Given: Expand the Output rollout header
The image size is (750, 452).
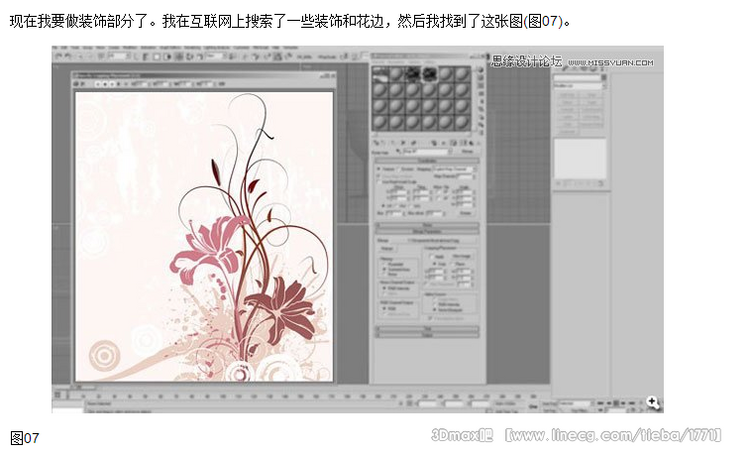Looking at the screenshot, I should point(427,335).
